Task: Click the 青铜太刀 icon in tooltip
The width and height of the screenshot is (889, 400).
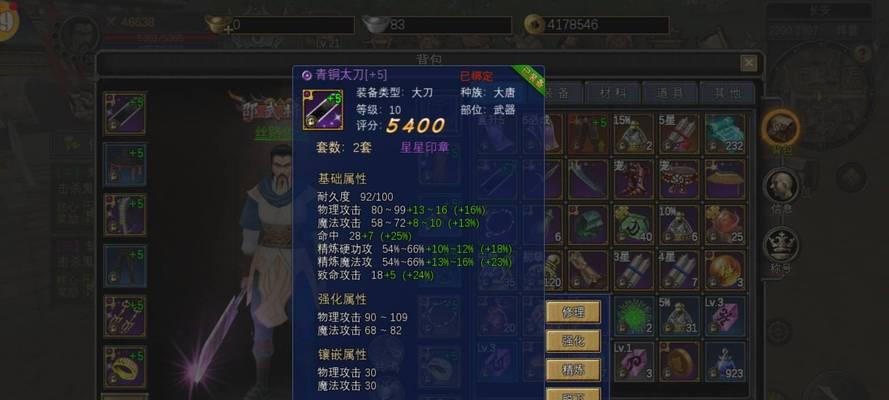Action: point(323,110)
